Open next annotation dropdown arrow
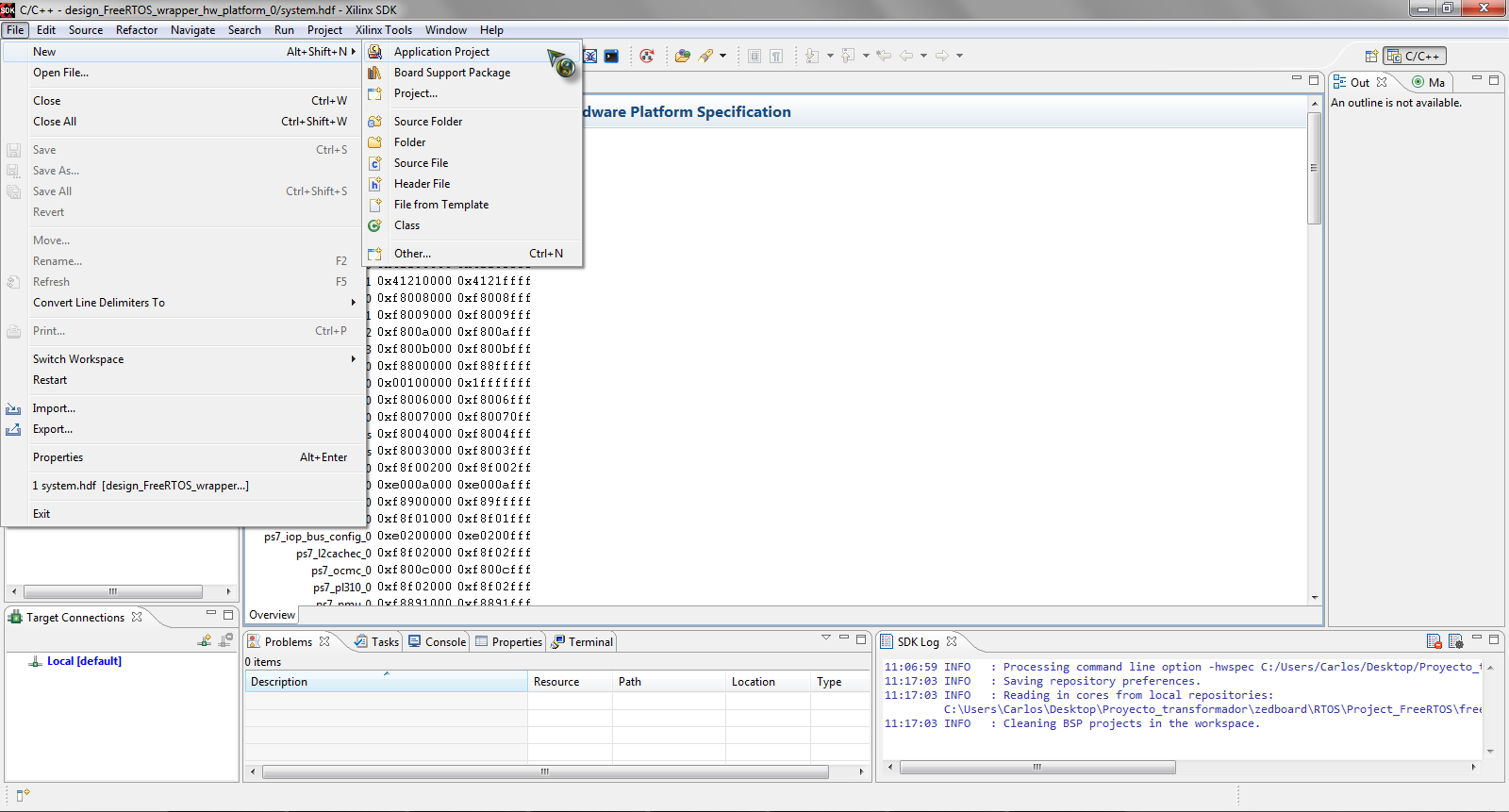 pos(830,56)
